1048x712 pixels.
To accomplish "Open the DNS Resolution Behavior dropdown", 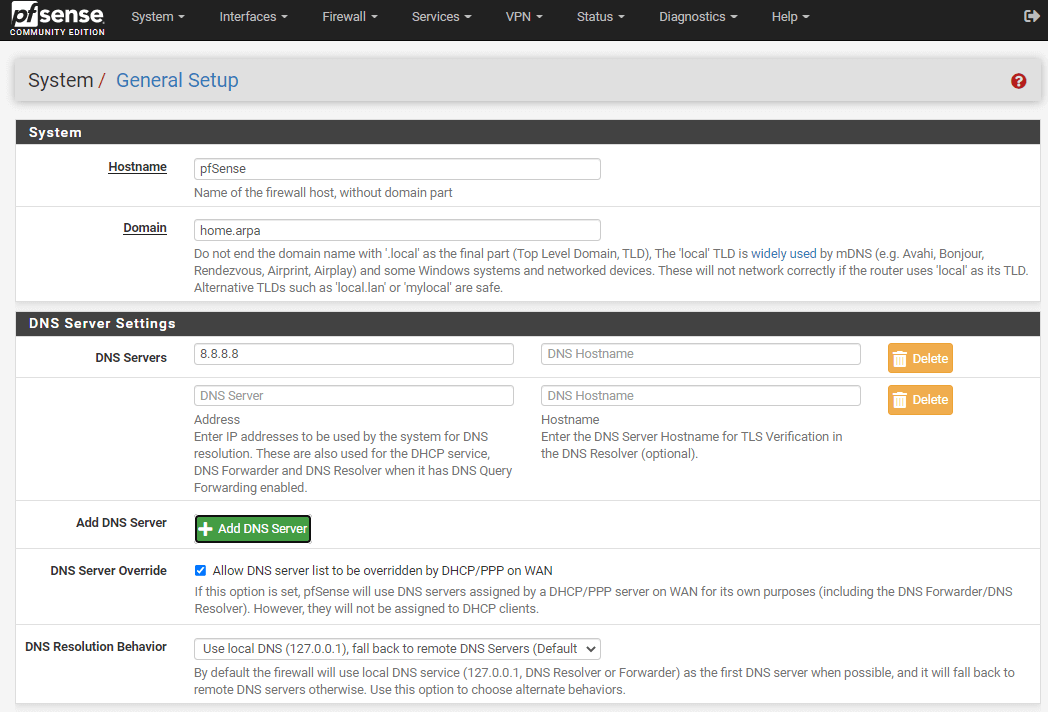I will click(397, 649).
